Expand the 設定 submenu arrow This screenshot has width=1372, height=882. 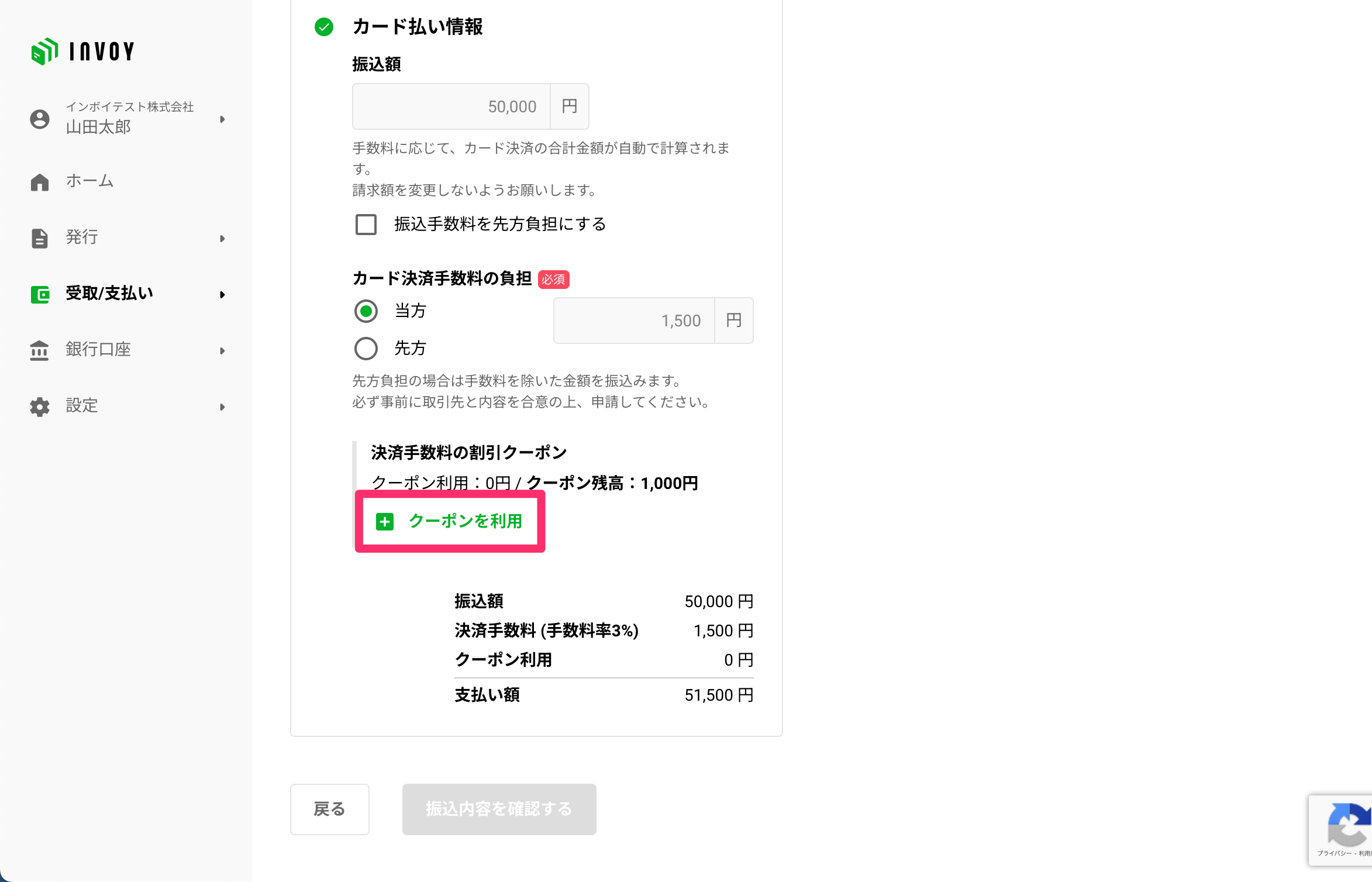click(x=222, y=406)
